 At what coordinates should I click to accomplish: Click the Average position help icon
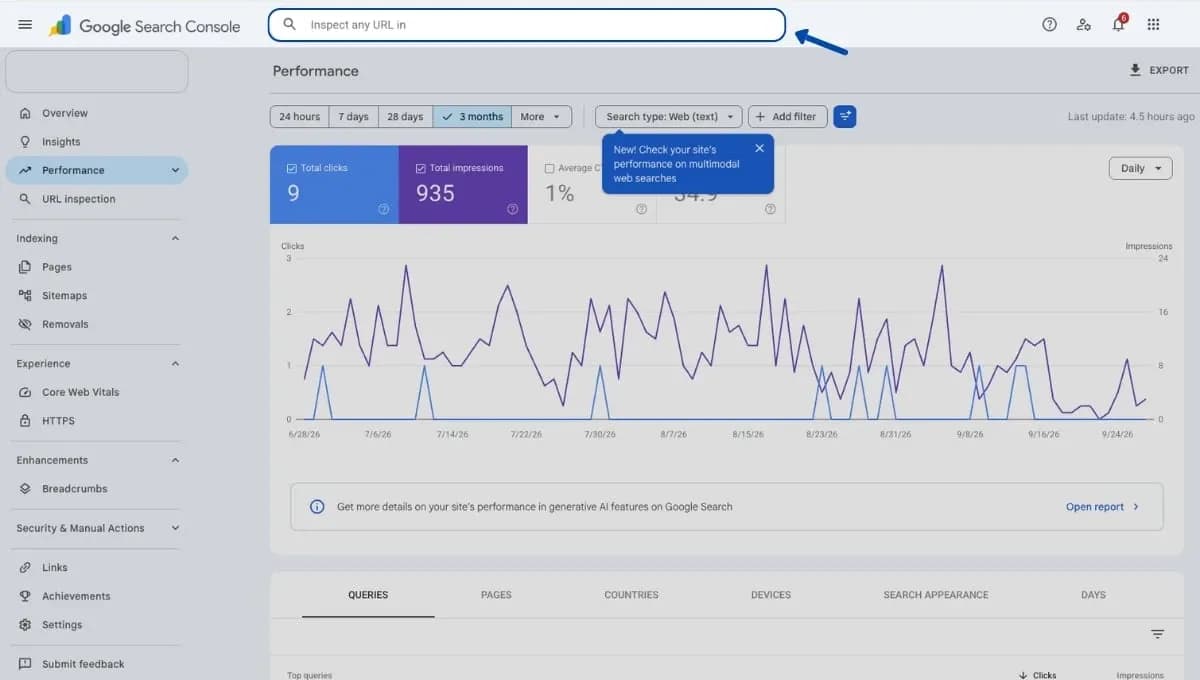[x=770, y=209]
